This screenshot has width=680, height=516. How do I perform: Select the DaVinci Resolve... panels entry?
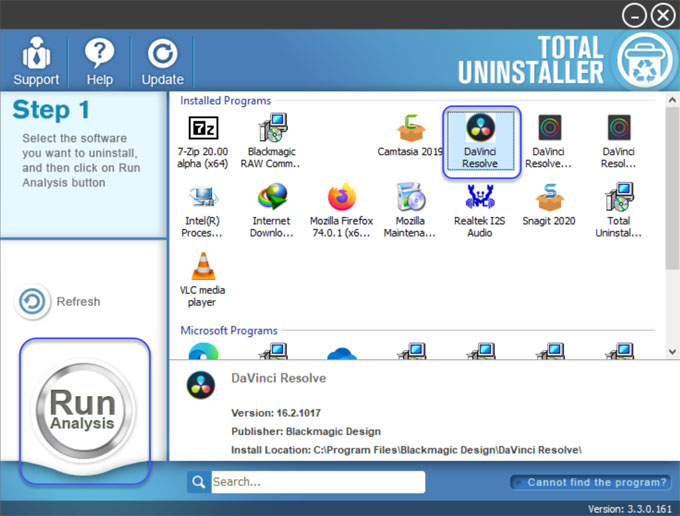click(x=549, y=142)
